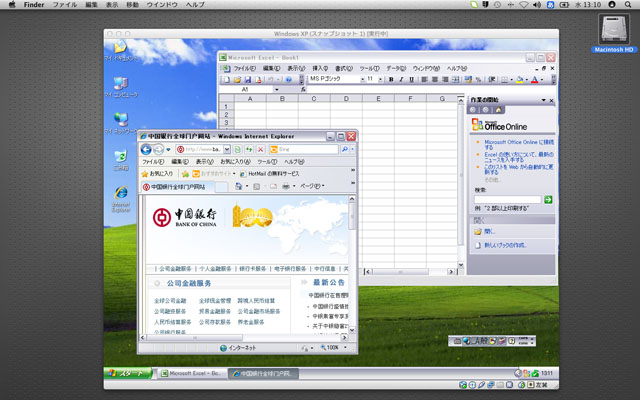
Task: Click the fx insert function icon
Action: click(303, 89)
